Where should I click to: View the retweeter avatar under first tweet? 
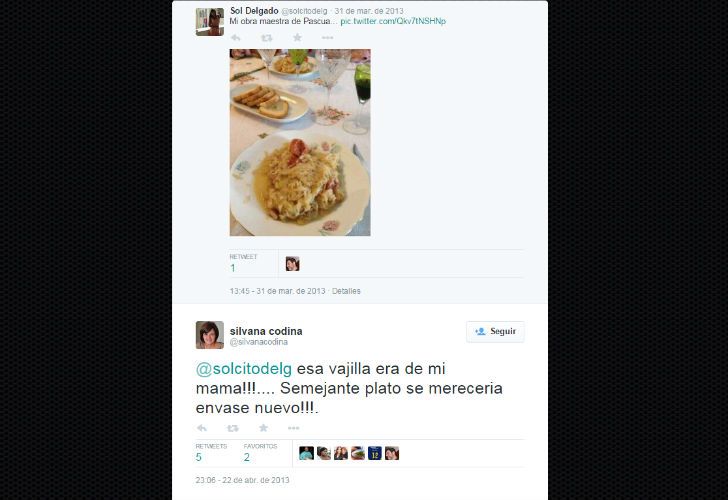pos(292,264)
